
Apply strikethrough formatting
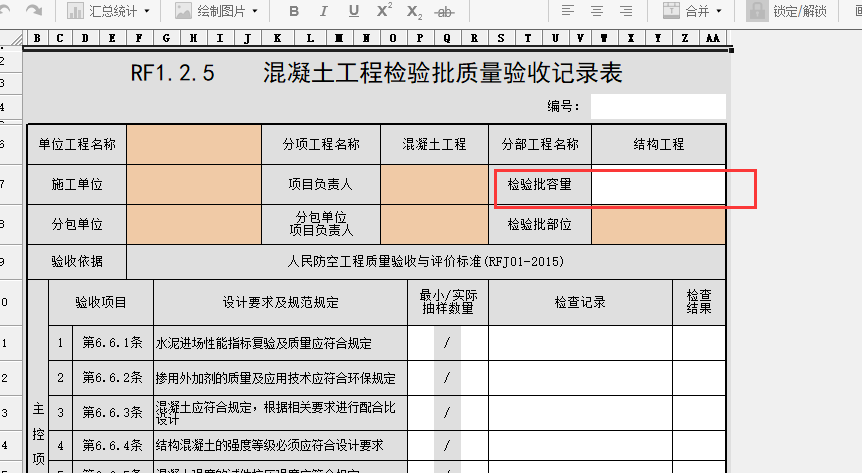click(446, 11)
